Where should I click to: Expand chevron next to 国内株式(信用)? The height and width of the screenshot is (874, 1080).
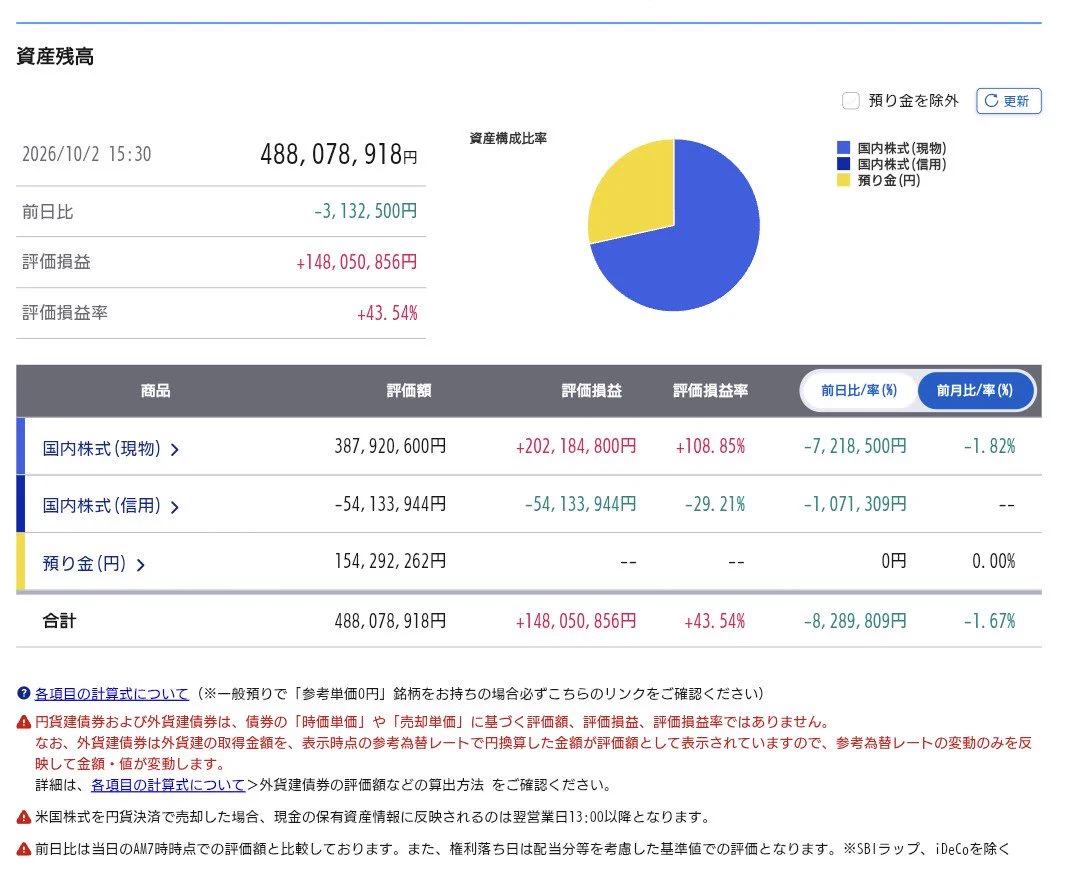click(175, 508)
